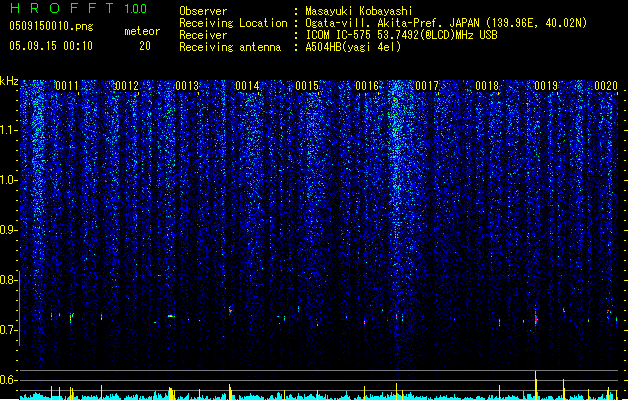Click the tallest yellow spike near 0019
This screenshot has width=629, height=400.
tap(536, 385)
